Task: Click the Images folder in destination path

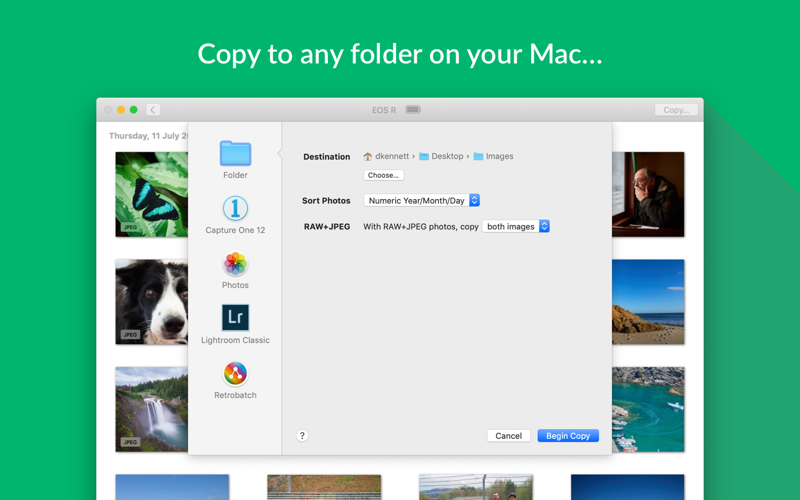Action: point(494,157)
